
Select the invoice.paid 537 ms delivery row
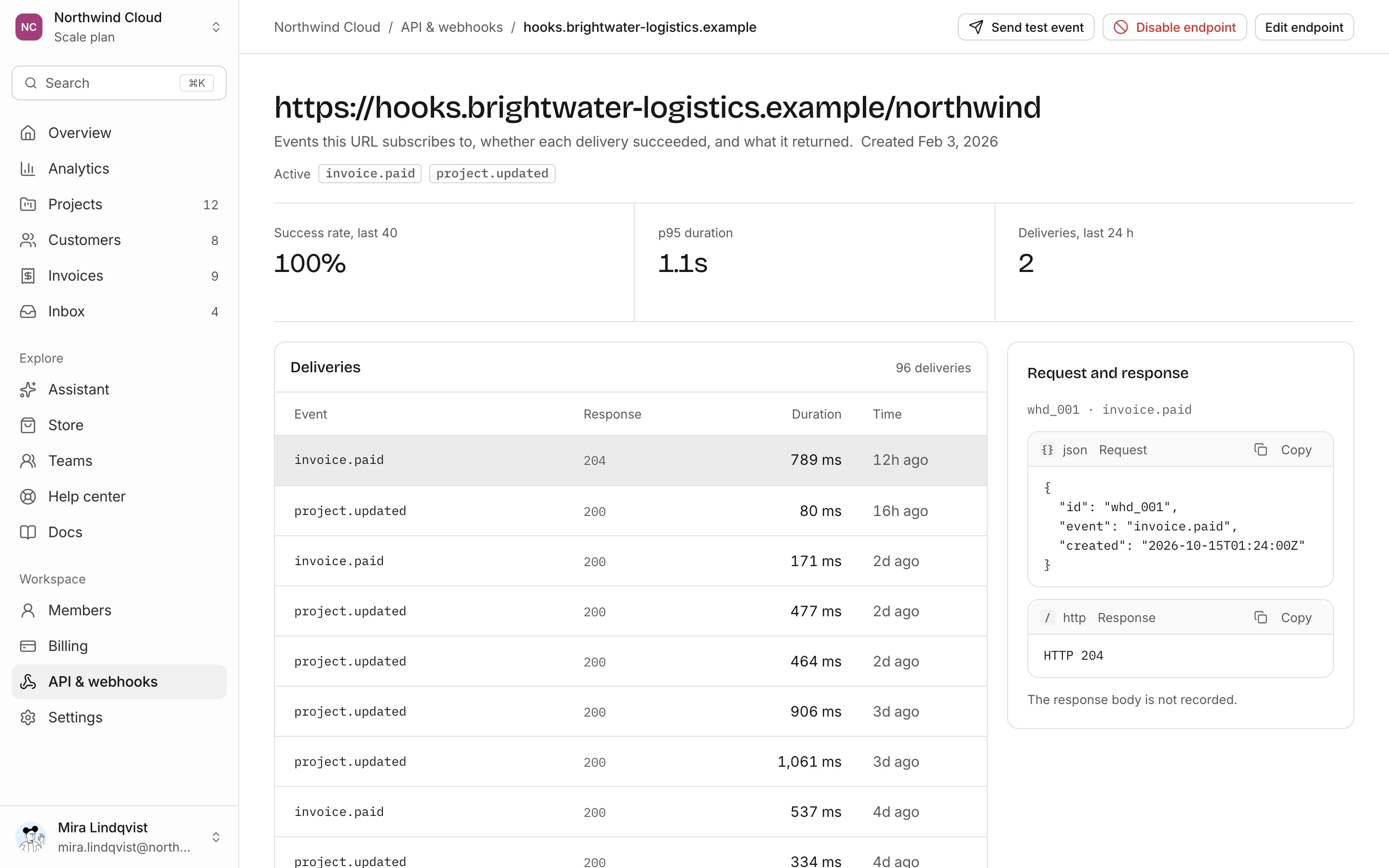click(x=630, y=812)
